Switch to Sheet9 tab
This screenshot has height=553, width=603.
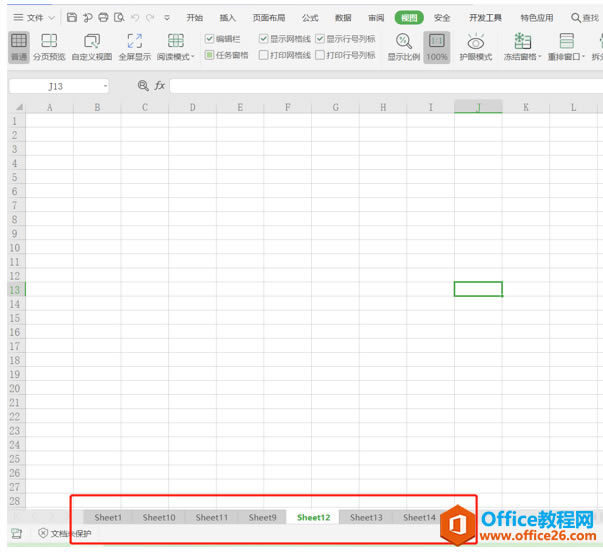[x=262, y=517]
